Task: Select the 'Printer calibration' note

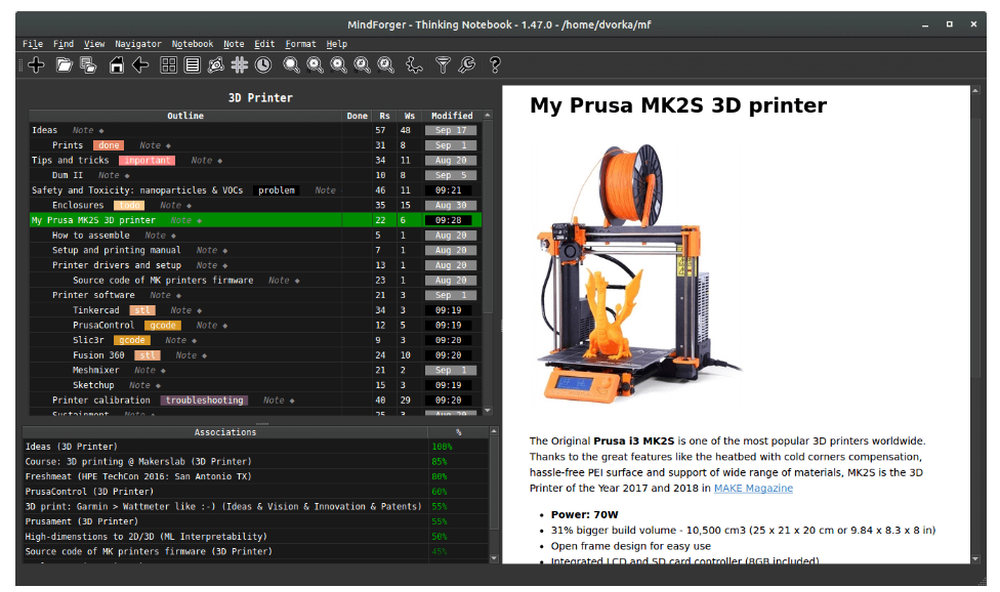Action: [x=255, y=400]
